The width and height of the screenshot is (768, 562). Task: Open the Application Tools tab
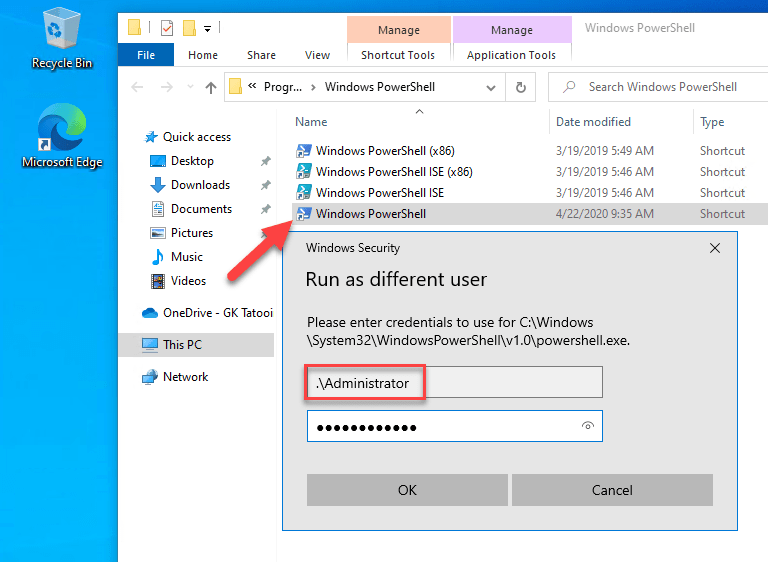point(511,55)
